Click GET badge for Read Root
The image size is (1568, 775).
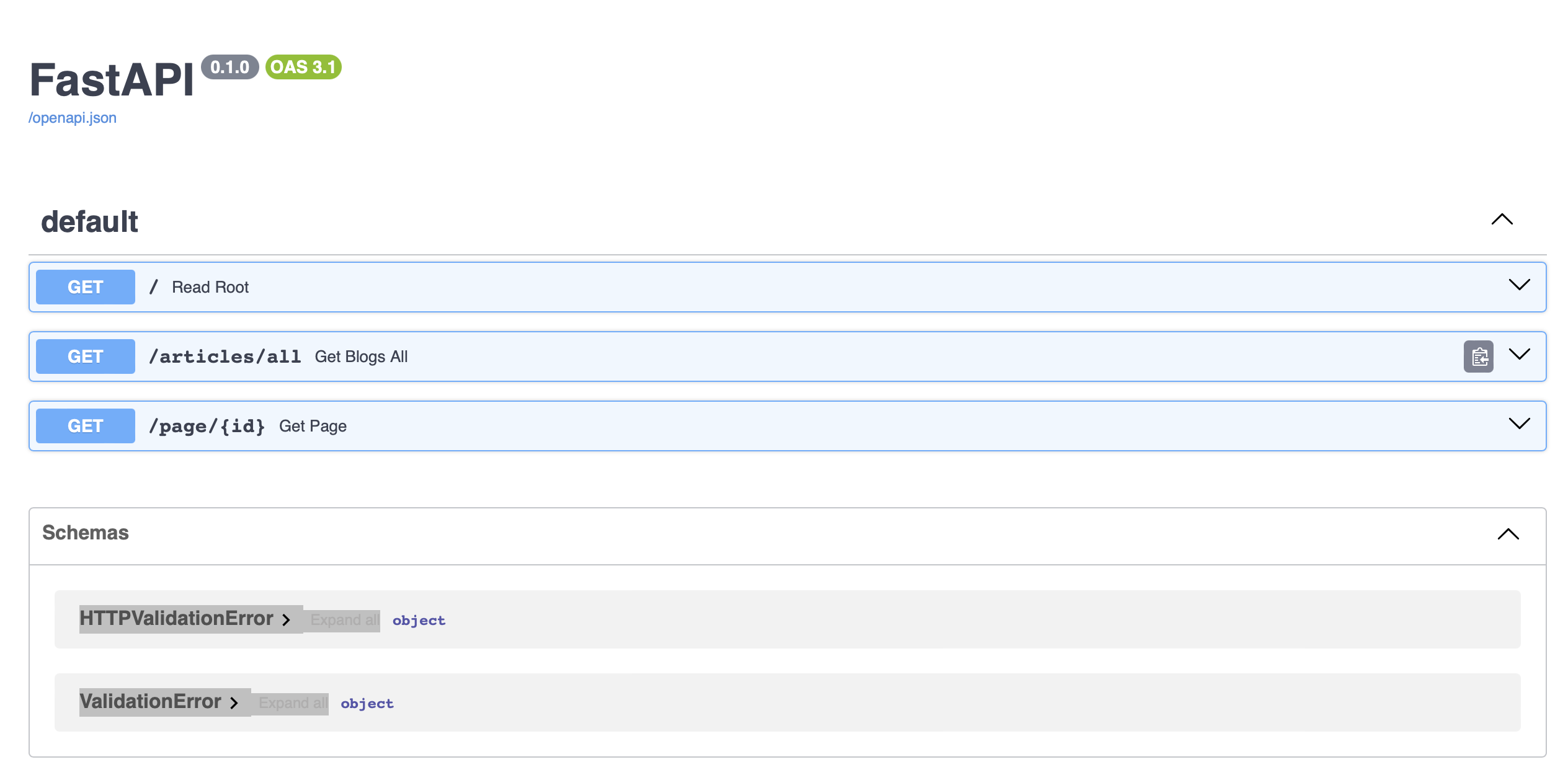(x=86, y=287)
